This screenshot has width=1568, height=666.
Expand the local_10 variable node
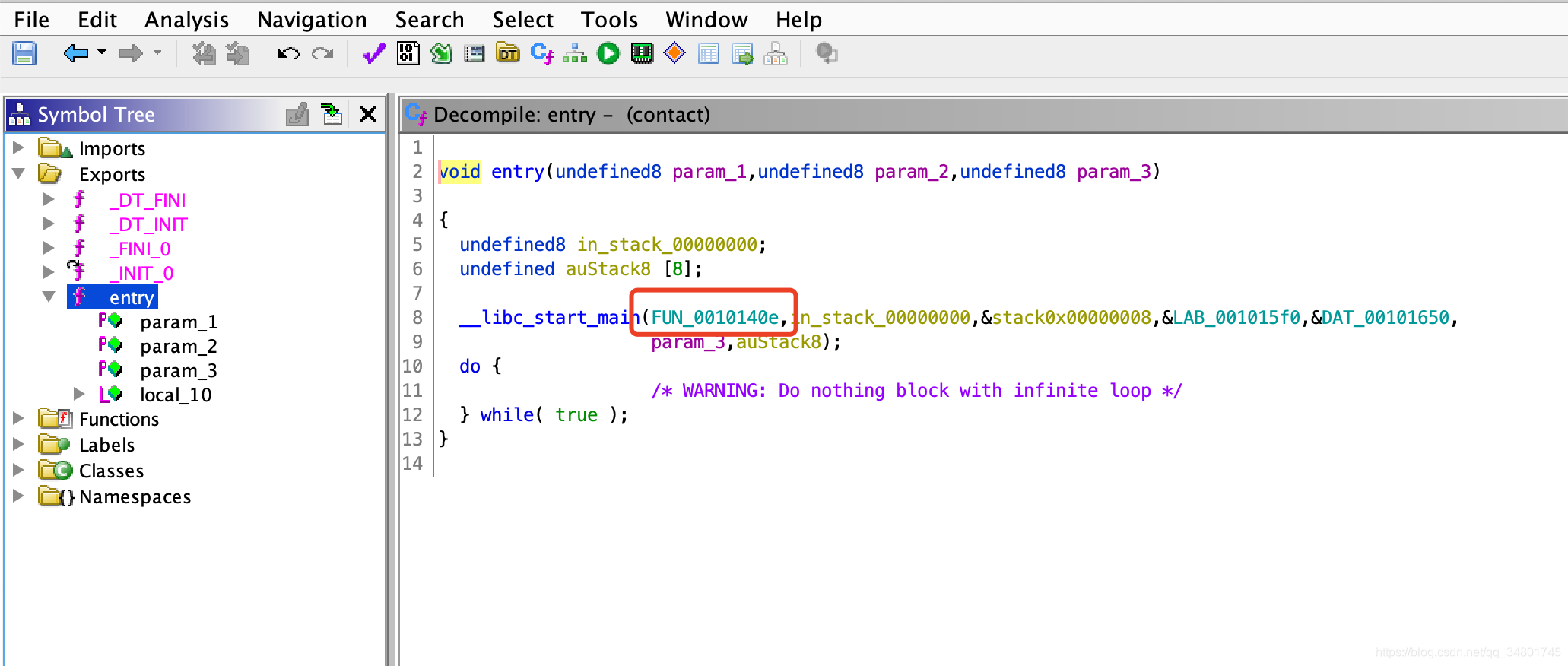(79, 394)
